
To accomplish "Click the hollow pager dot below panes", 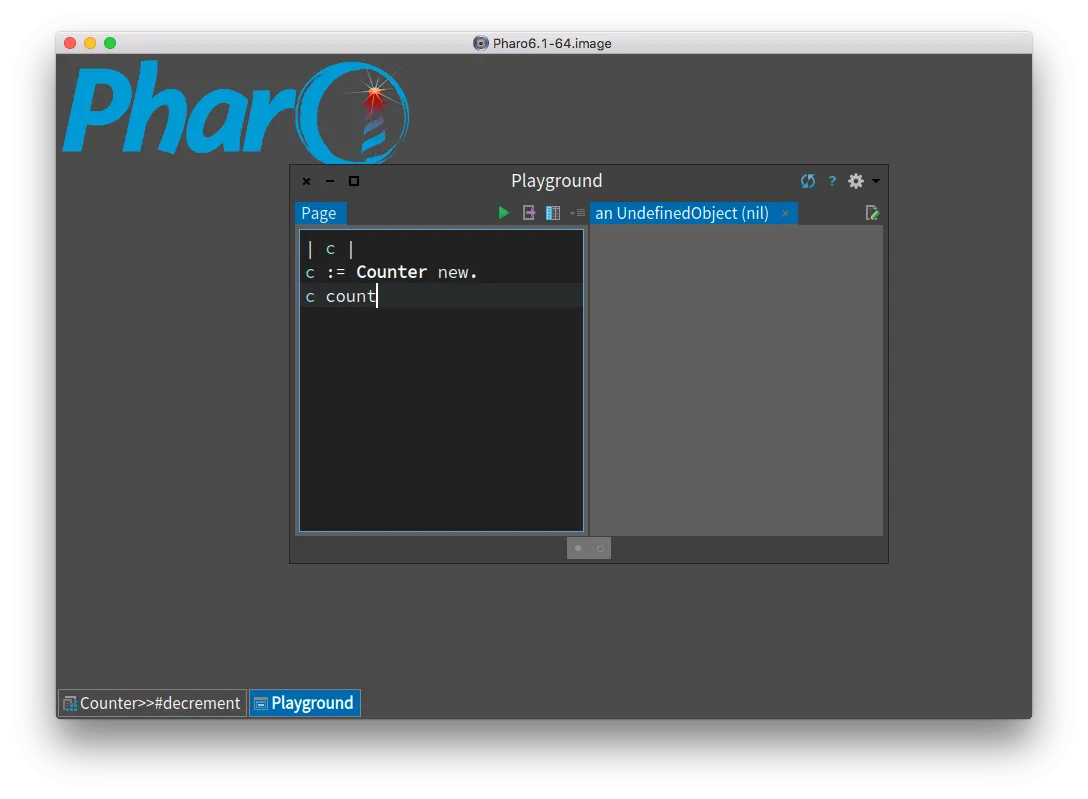I will (600, 548).
